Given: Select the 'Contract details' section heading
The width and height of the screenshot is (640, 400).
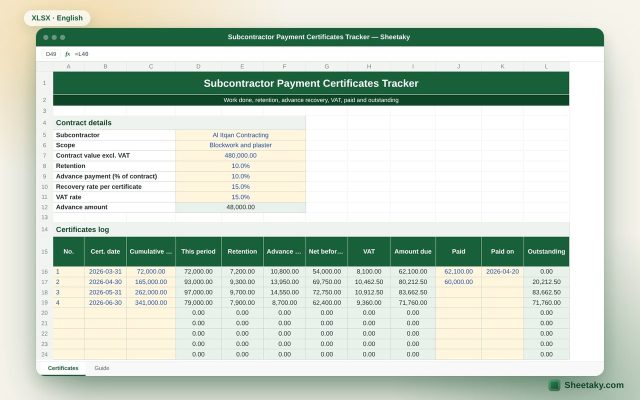Looking at the screenshot, I should click(x=179, y=123).
